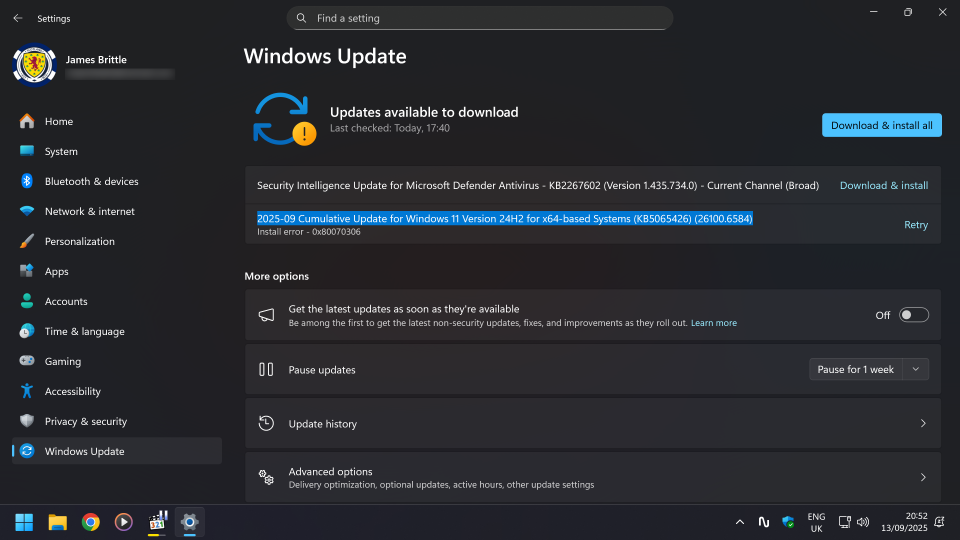Focus the Find a setting search box
The image size is (960, 540).
479,18
